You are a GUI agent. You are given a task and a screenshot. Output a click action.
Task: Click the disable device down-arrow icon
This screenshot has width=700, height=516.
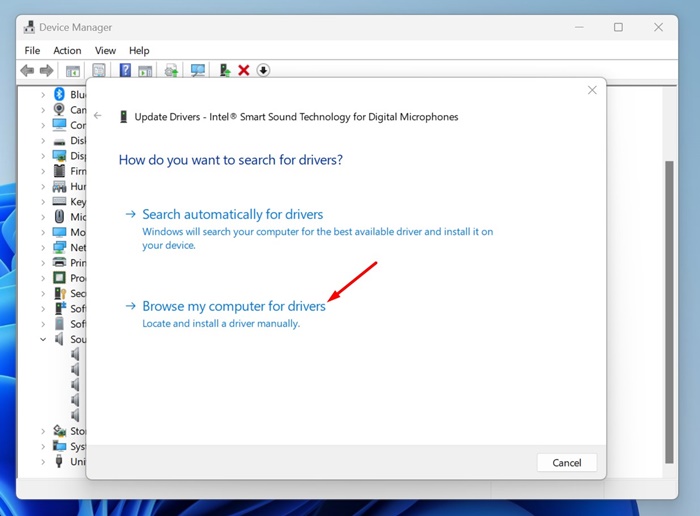click(263, 70)
